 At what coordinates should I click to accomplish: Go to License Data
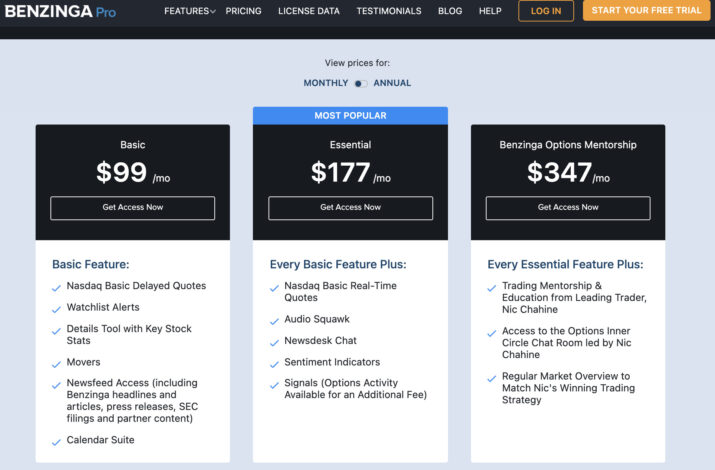[x=309, y=11]
